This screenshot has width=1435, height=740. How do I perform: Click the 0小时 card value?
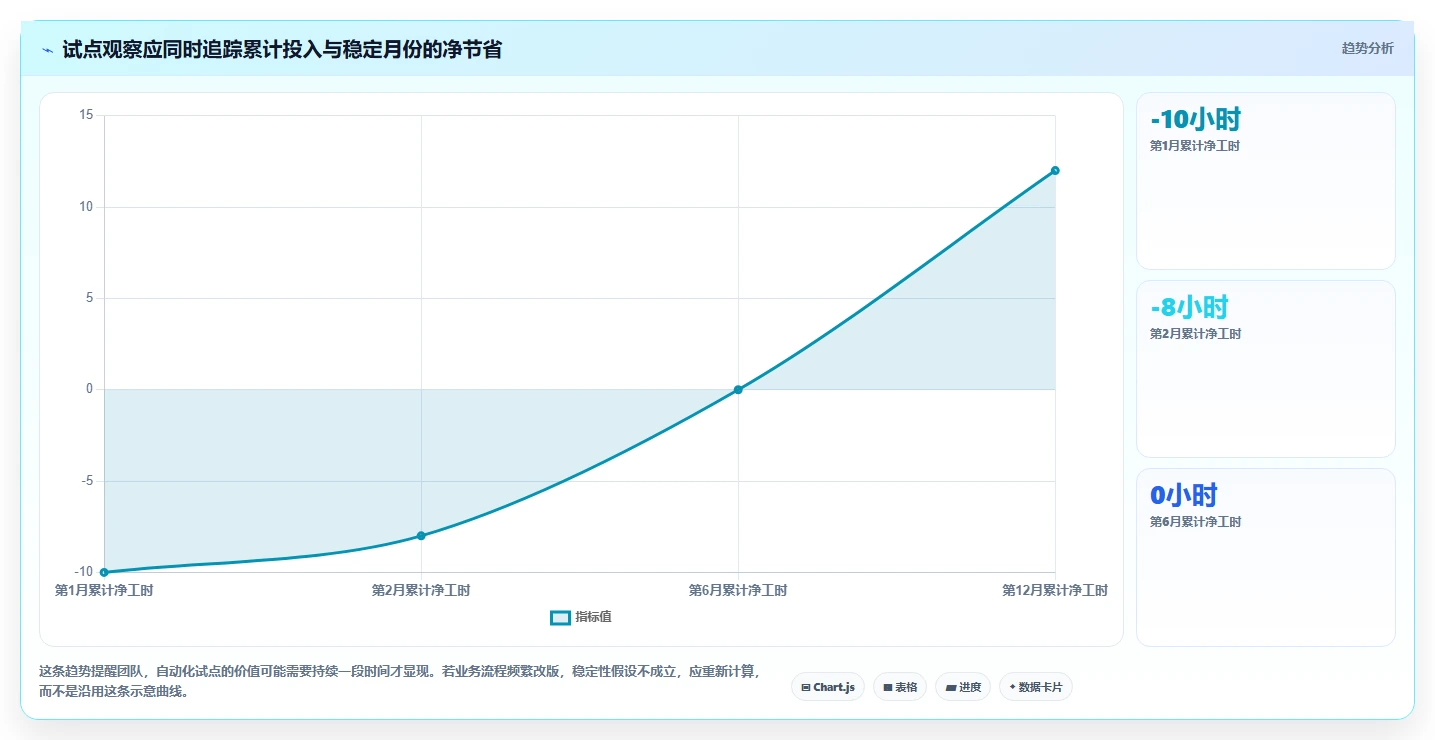click(1184, 495)
